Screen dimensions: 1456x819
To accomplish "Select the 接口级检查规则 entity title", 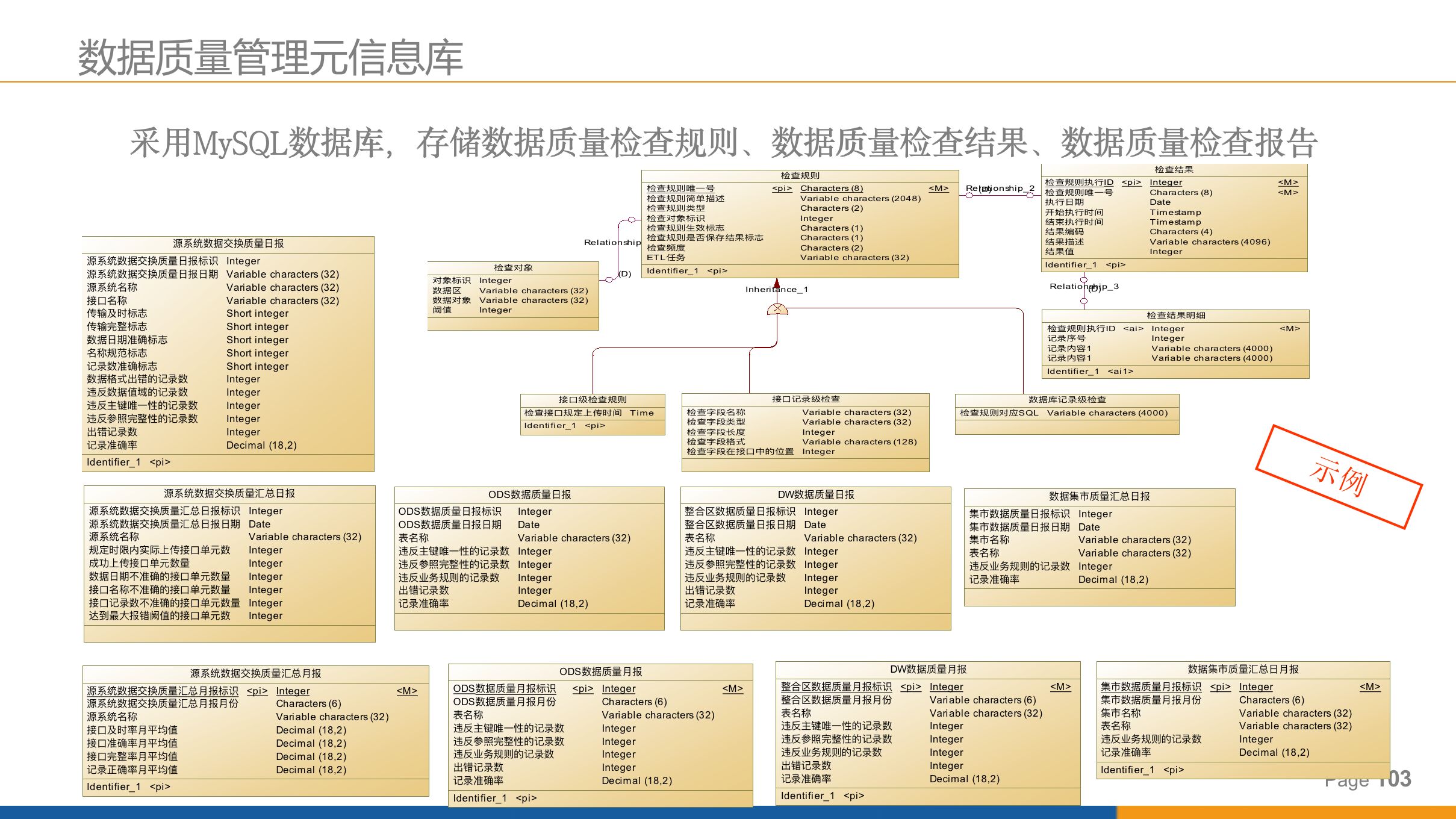I will 593,400.
